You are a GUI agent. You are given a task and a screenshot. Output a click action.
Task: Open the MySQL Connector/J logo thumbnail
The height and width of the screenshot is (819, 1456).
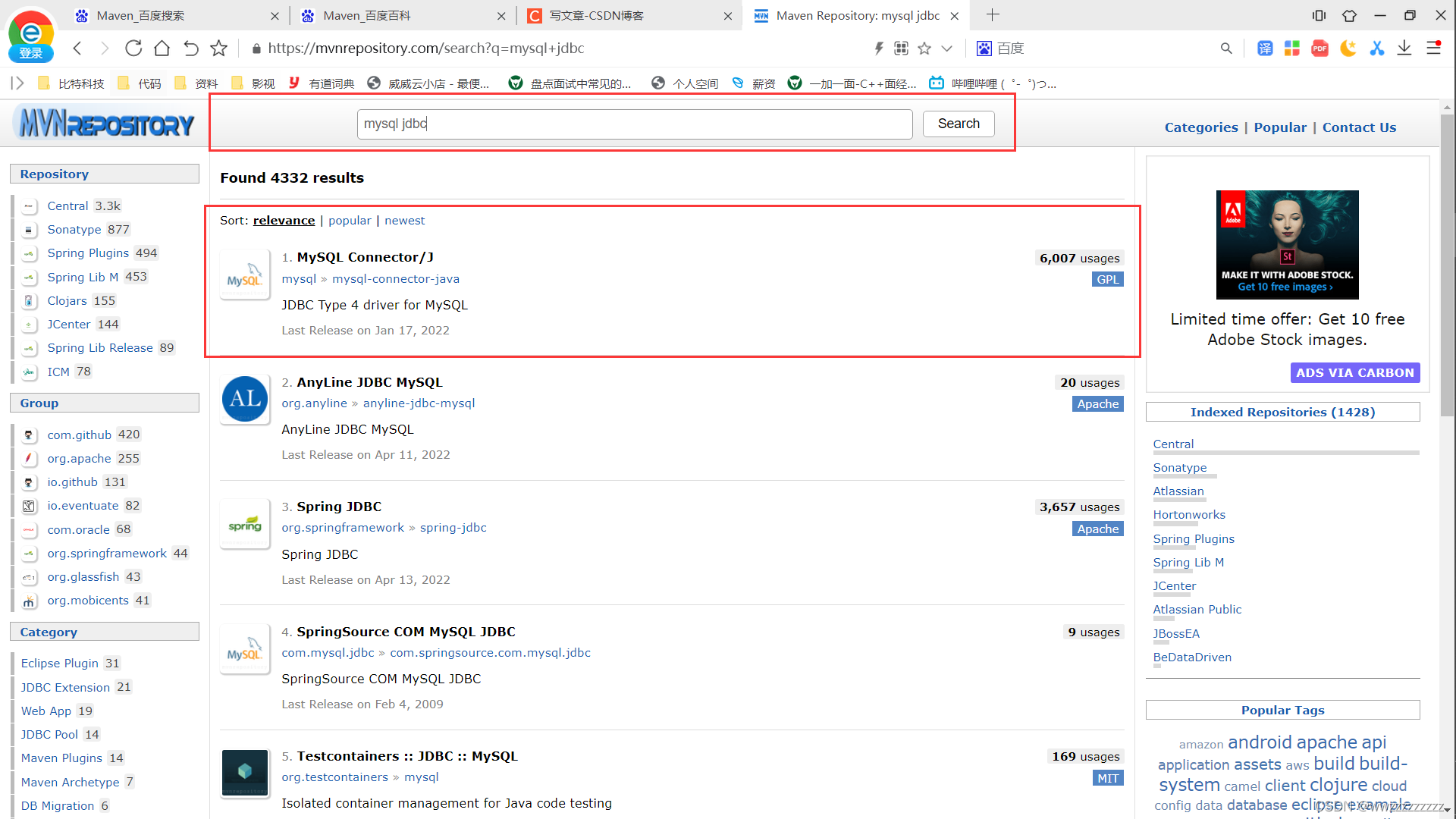tap(244, 276)
